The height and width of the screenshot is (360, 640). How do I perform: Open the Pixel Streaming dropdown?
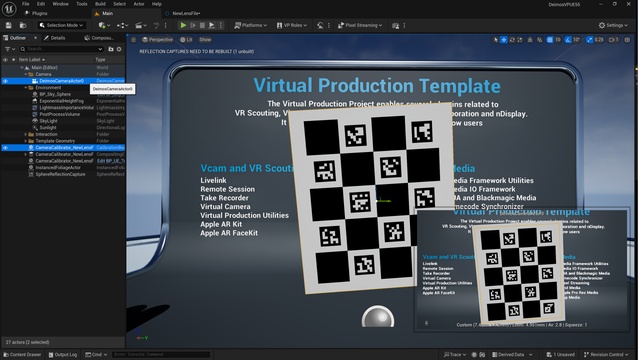click(360, 25)
